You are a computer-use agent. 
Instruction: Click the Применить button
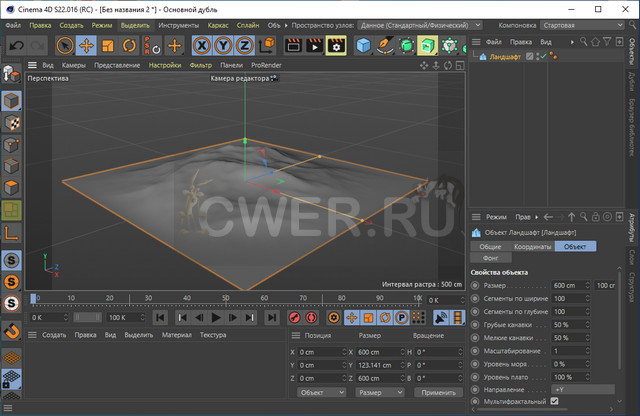coord(437,393)
